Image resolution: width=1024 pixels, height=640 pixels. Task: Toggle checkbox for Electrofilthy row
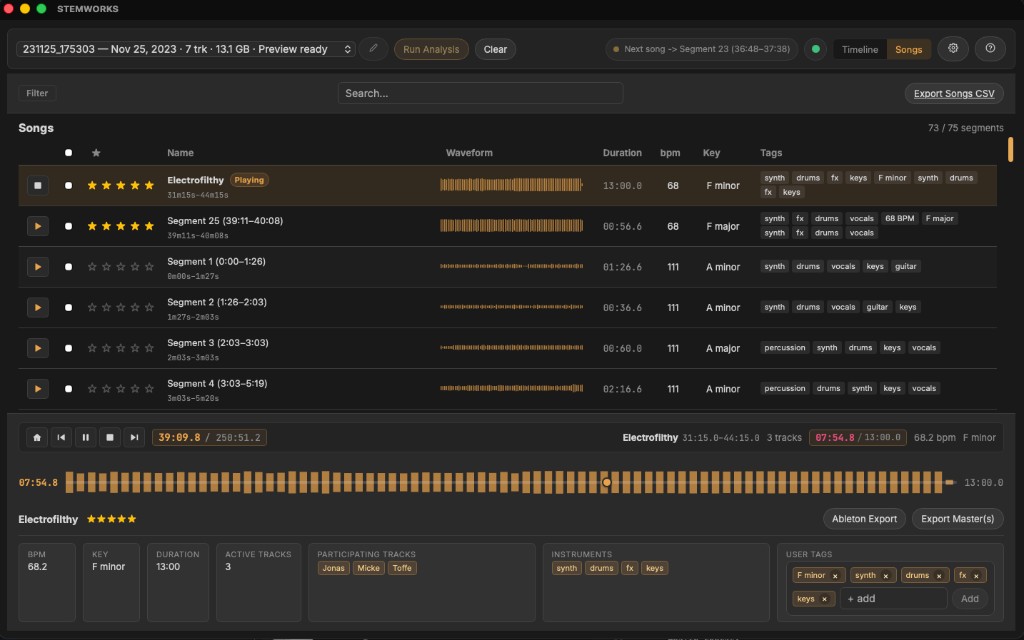(69, 185)
